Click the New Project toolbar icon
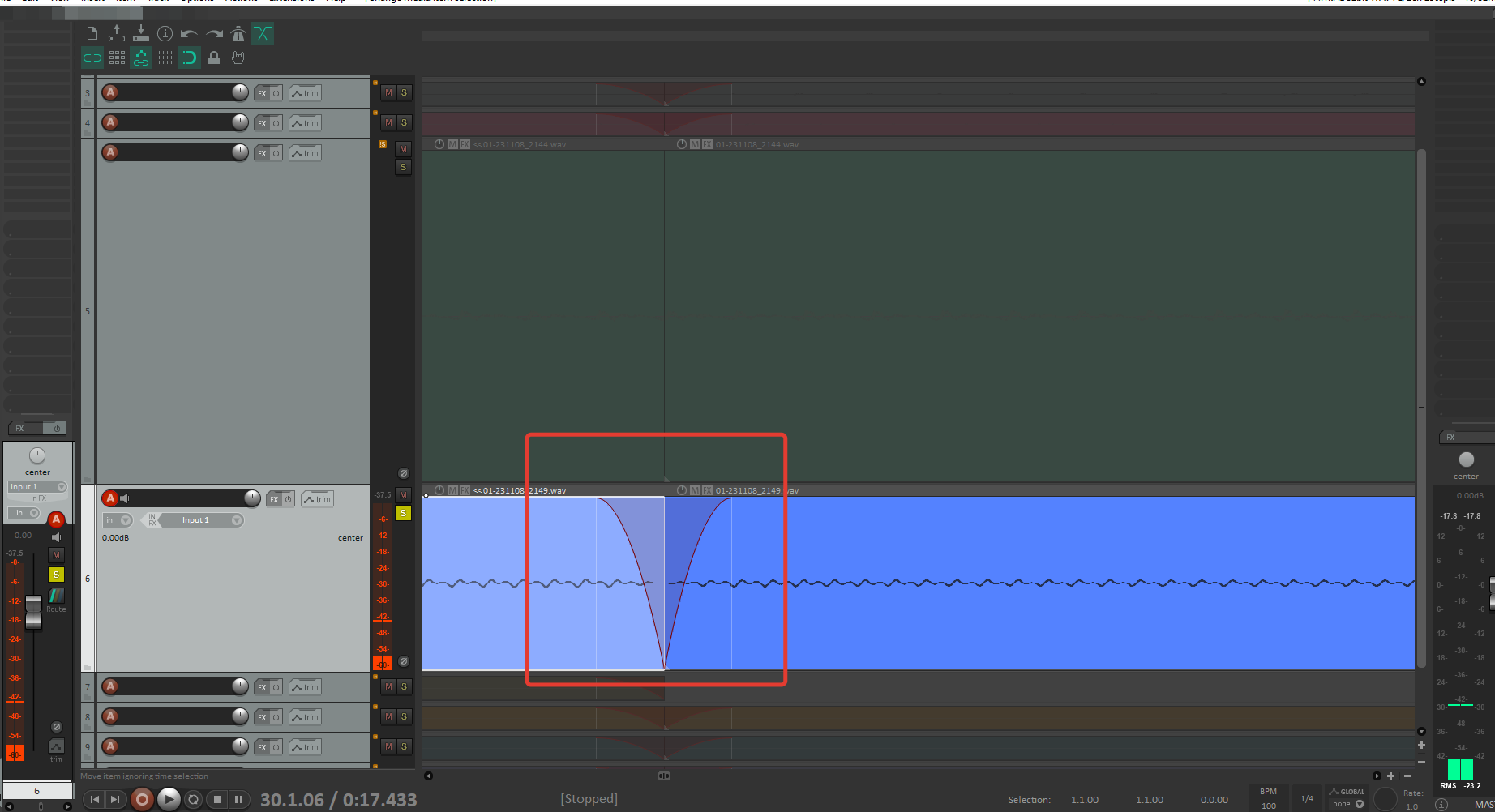 [92, 33]
